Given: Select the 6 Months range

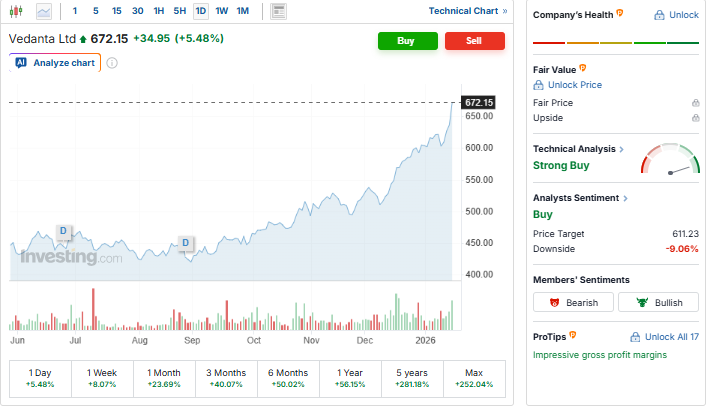Looking at the screenshot, I should [288, 379].
